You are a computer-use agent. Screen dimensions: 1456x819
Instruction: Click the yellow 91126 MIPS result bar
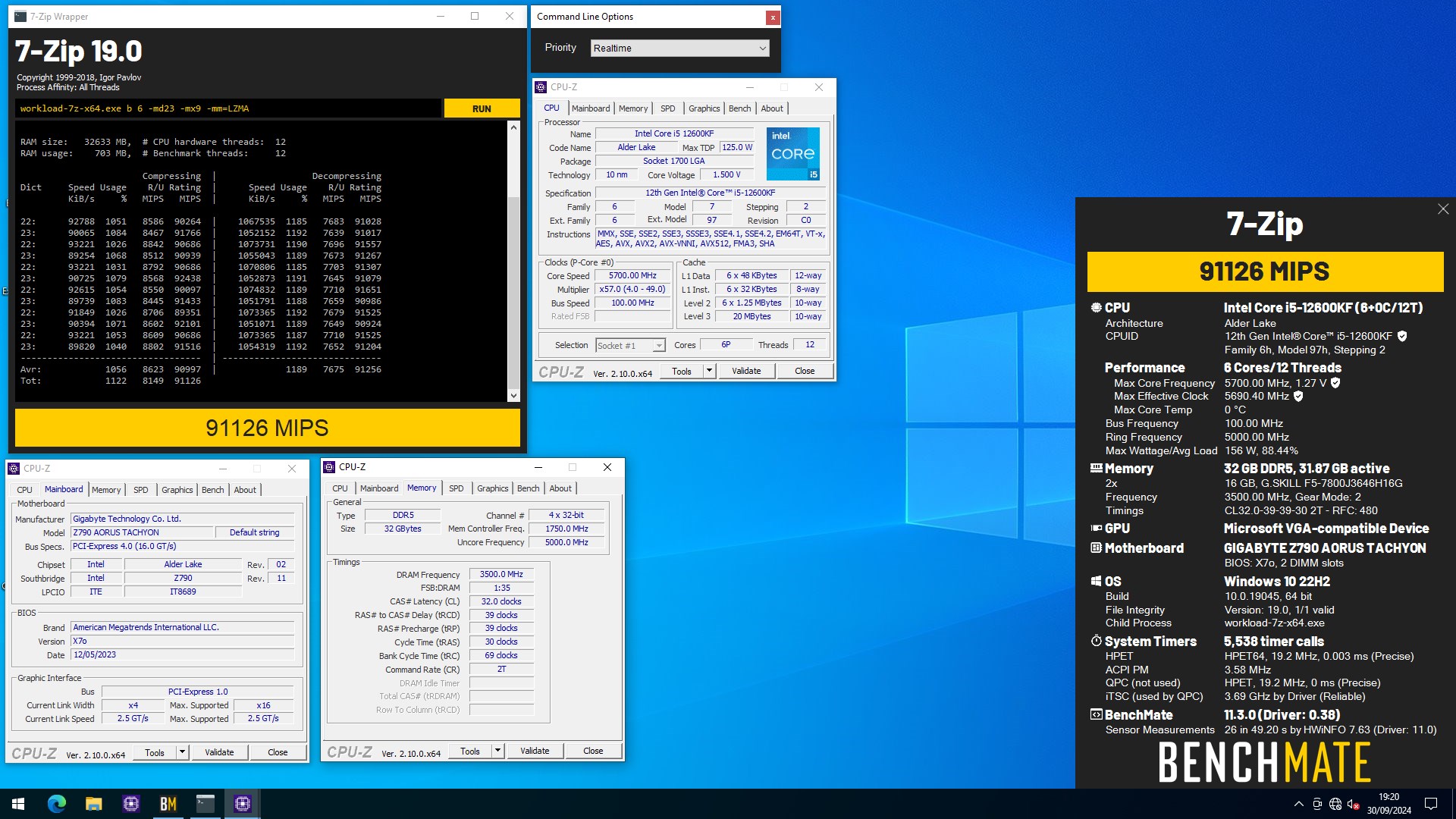pyautogui.click(x=268, y=428)
